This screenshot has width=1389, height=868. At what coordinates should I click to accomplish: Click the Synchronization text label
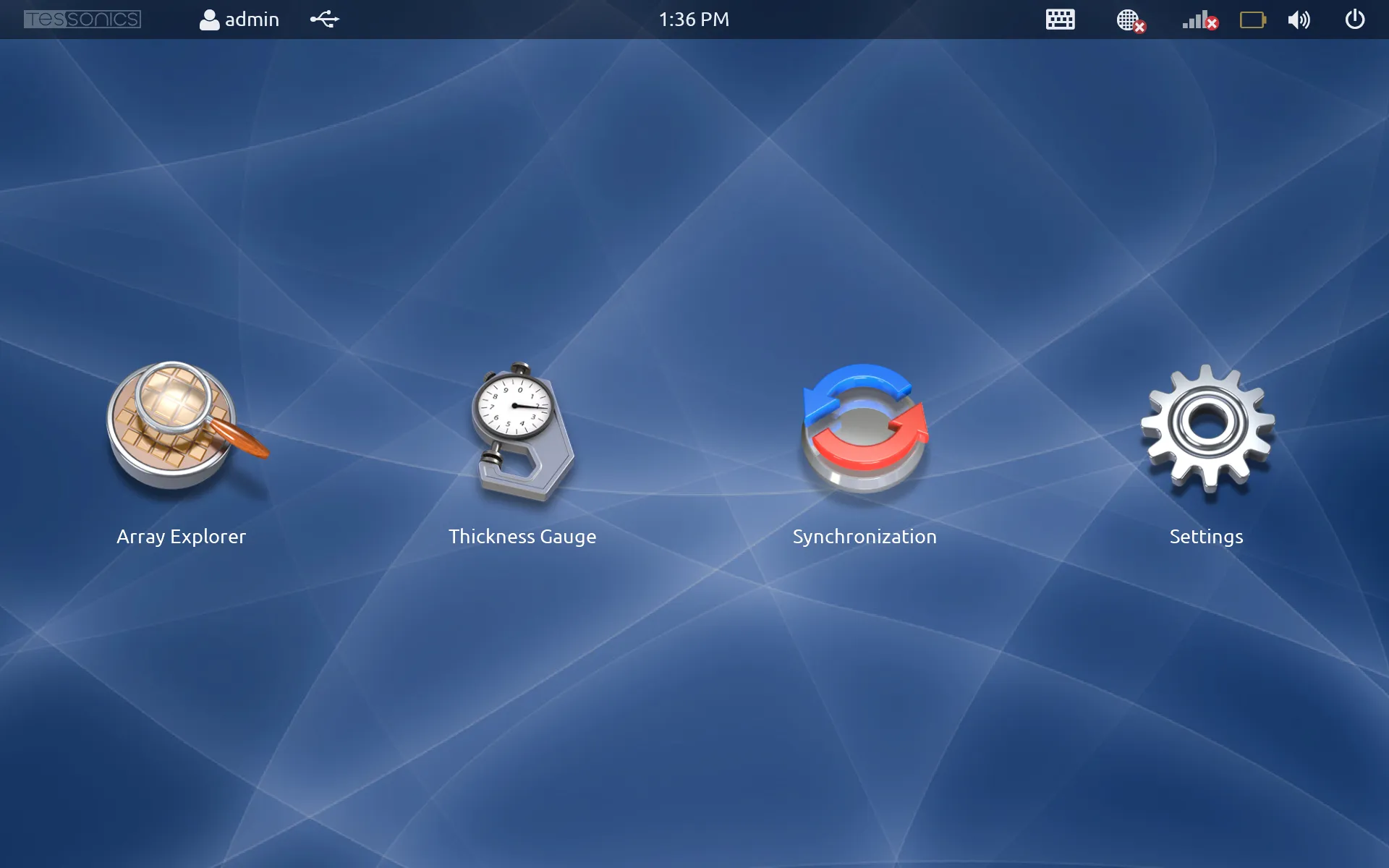coord(865,536)
